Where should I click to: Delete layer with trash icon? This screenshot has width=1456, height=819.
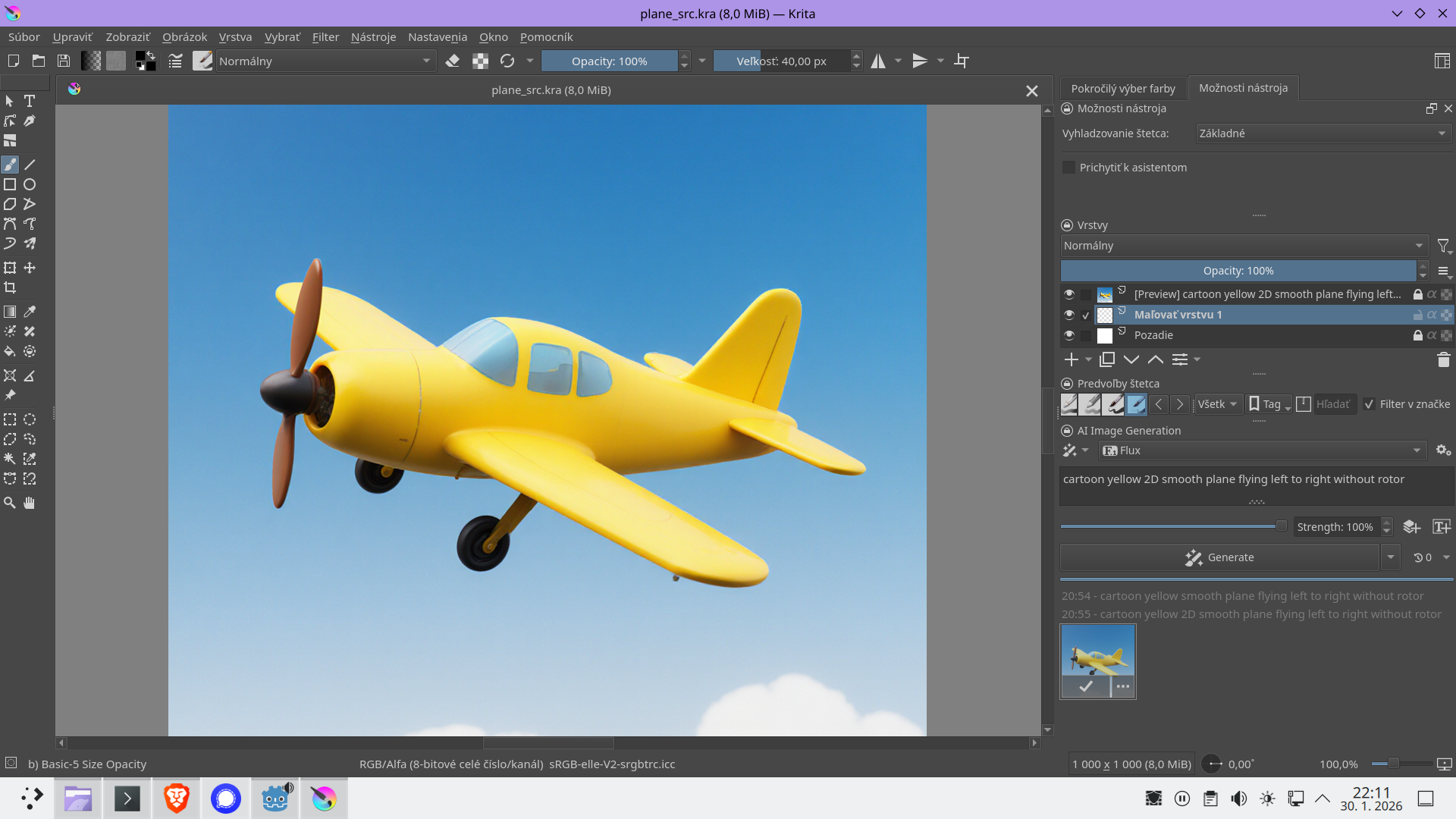tap(1443, 359)
